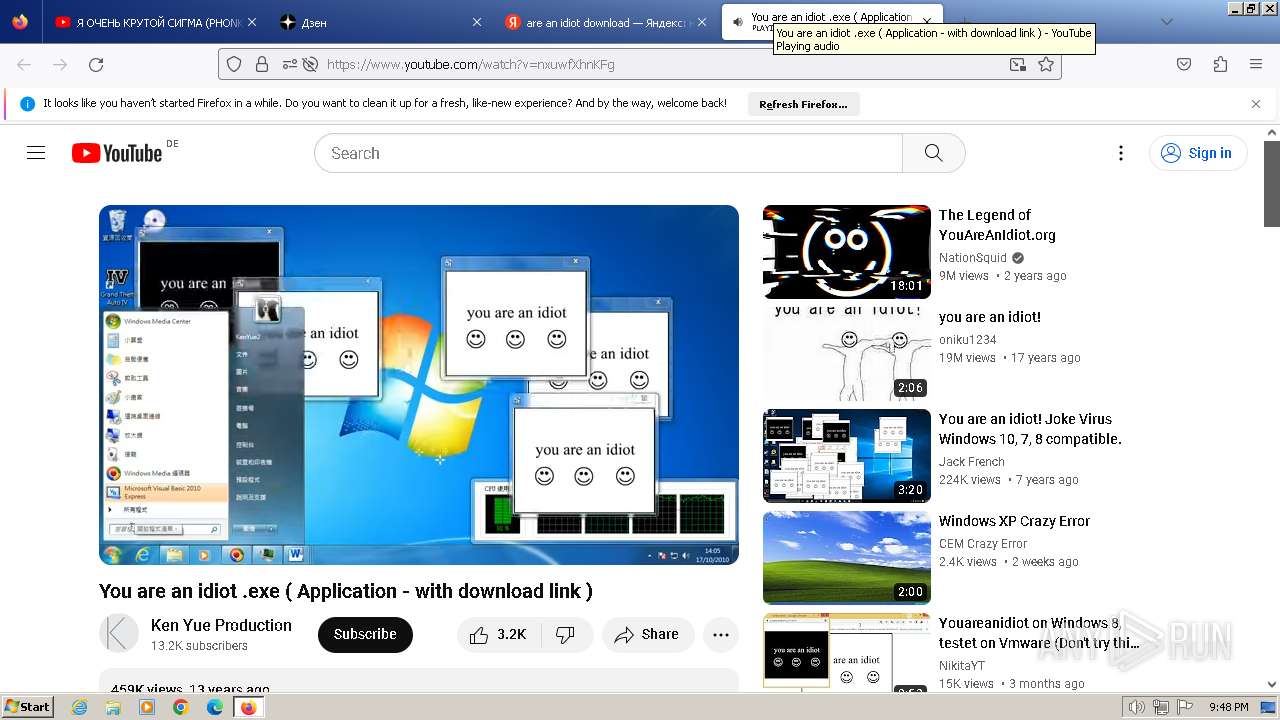Open 'The Legend of YouAreAnIdiot.org' title link
The width and height of the screenshot is (1280, 720).
click(x=997, y=225)
